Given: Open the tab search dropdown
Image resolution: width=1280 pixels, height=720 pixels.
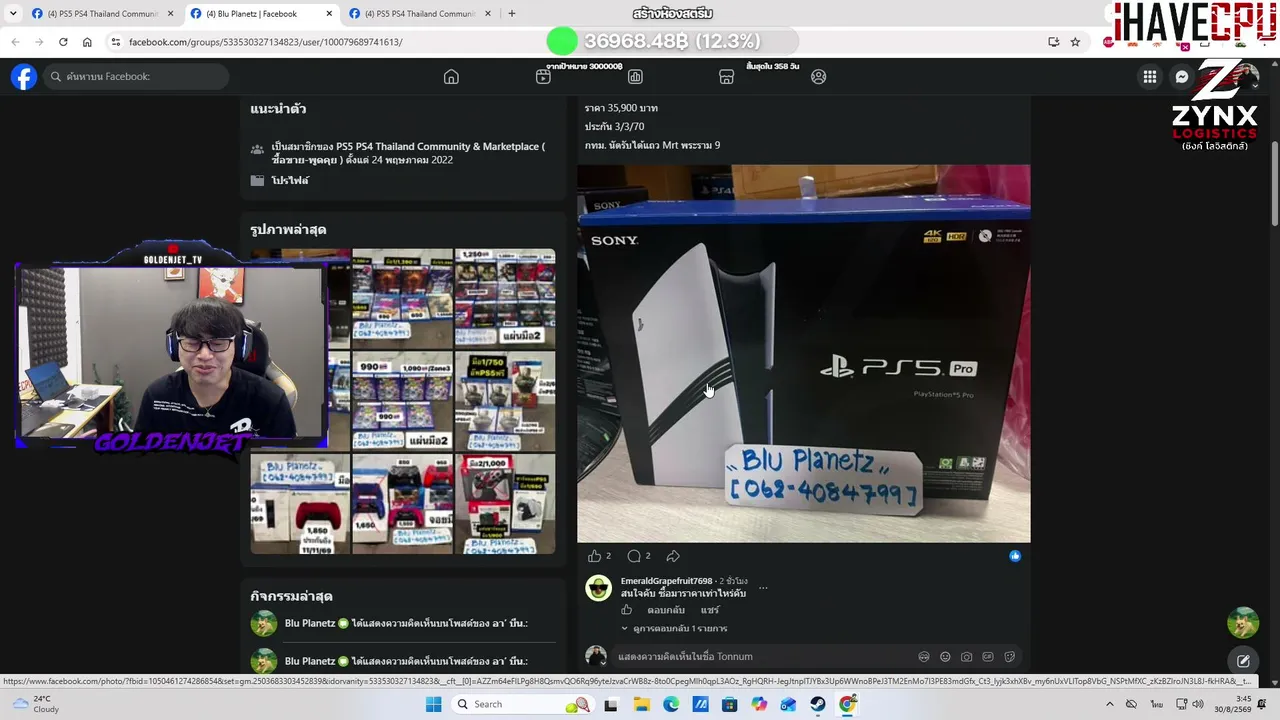Looking at the screenshot, I should click(12, 14).
